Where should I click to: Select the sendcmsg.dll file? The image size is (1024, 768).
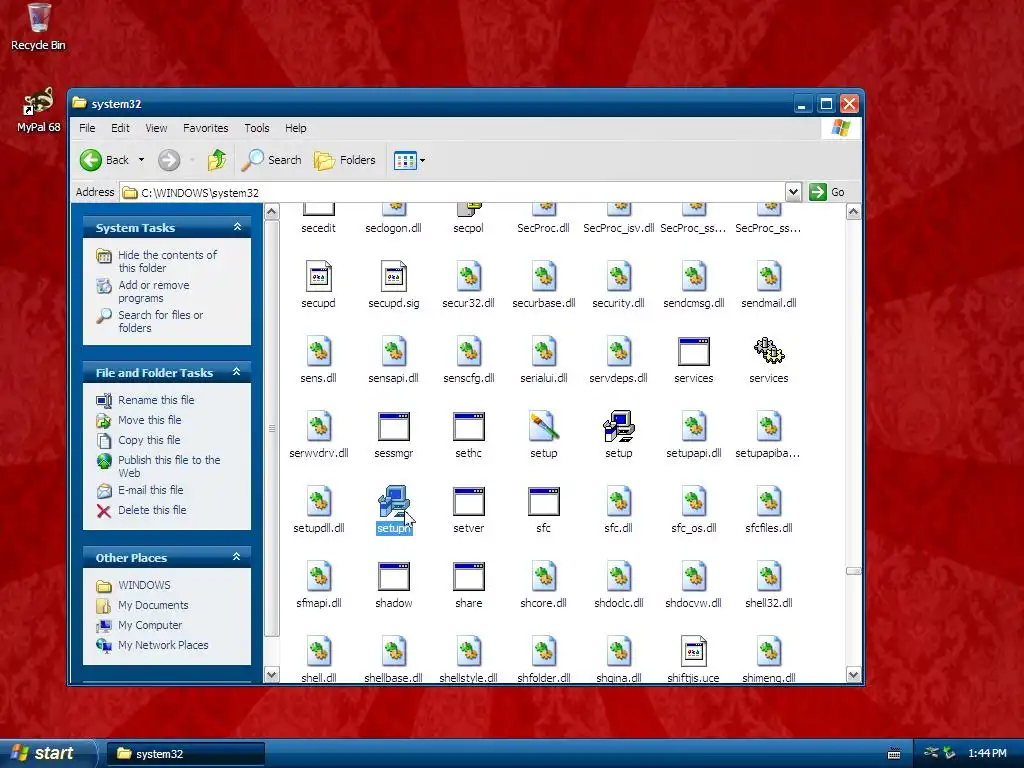pos(694,285)
